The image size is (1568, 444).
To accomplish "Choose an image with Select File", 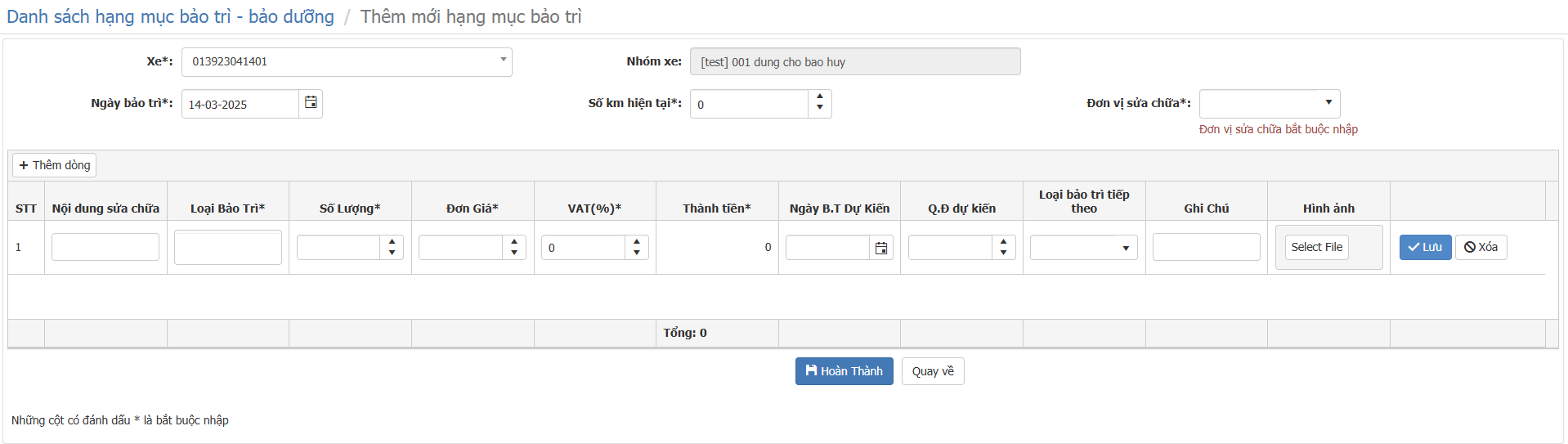I will pos(1316,247).
